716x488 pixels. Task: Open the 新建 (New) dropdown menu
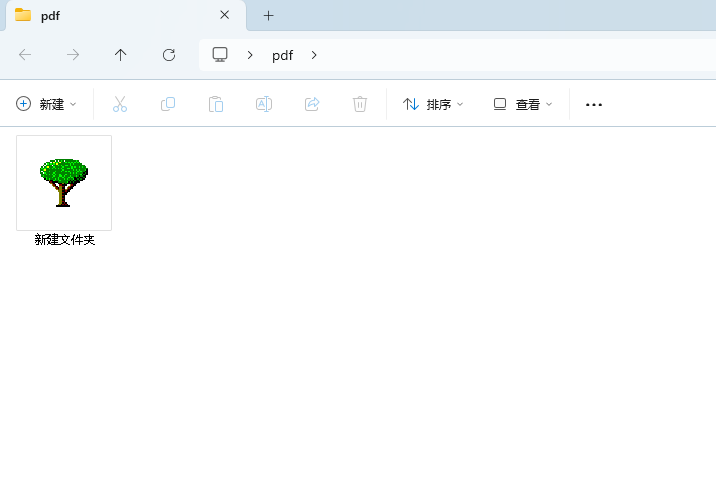tap(46, 104)
